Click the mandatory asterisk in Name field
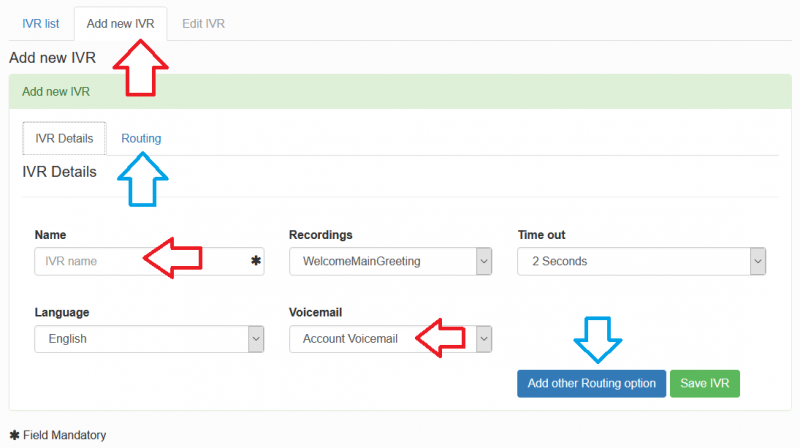 pyautogui.click(x=256, y=261)
